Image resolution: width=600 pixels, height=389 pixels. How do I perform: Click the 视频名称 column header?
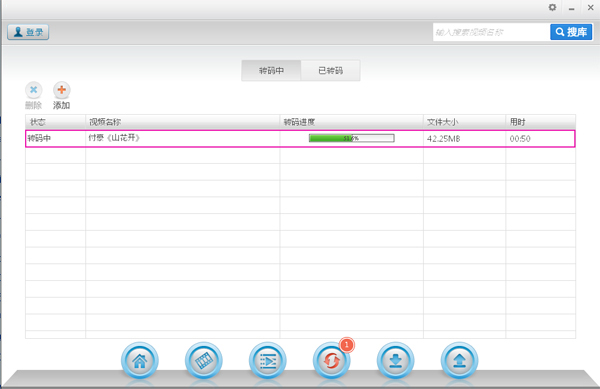tap(183, 122)
